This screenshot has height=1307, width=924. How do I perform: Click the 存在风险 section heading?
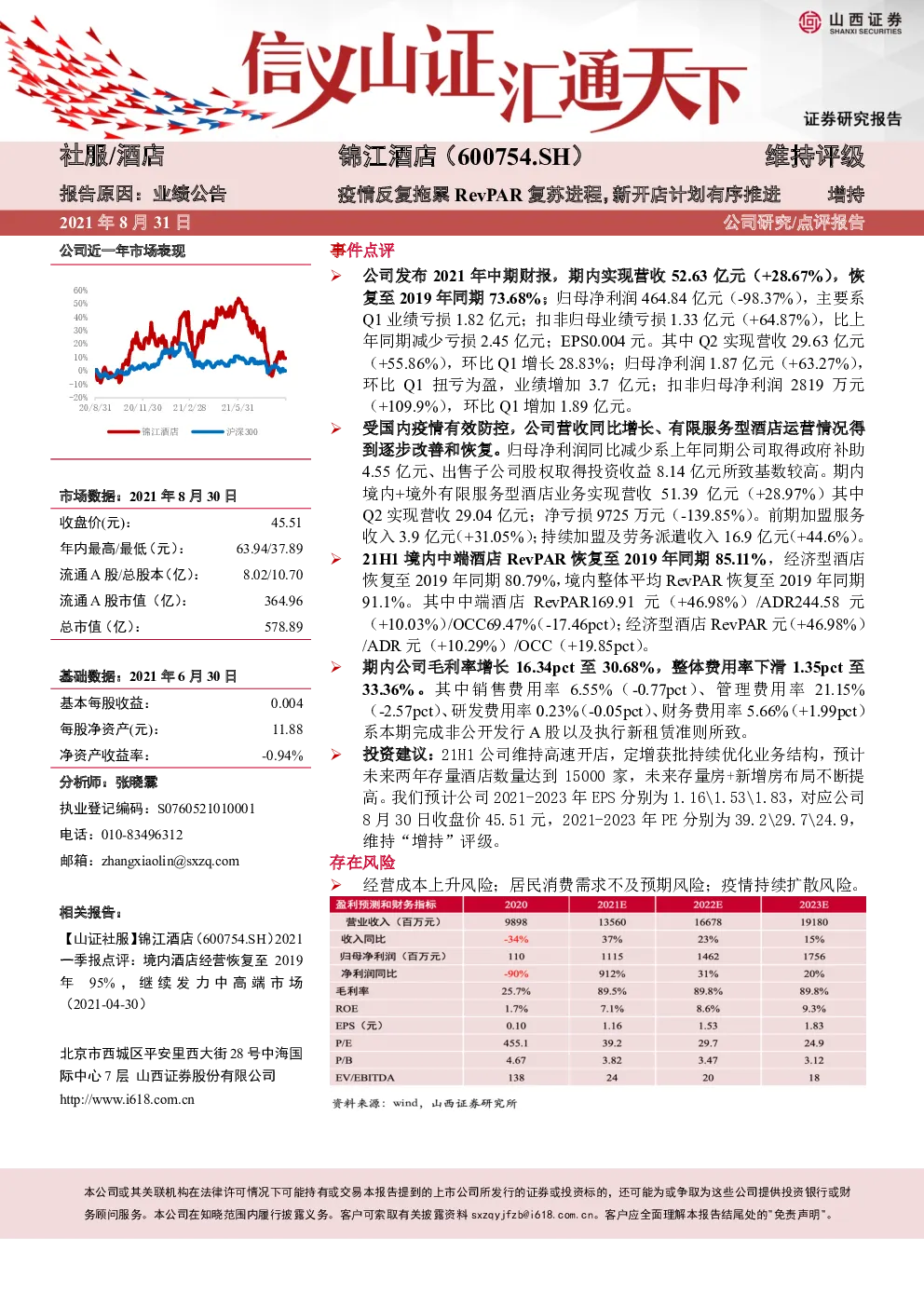362,863
